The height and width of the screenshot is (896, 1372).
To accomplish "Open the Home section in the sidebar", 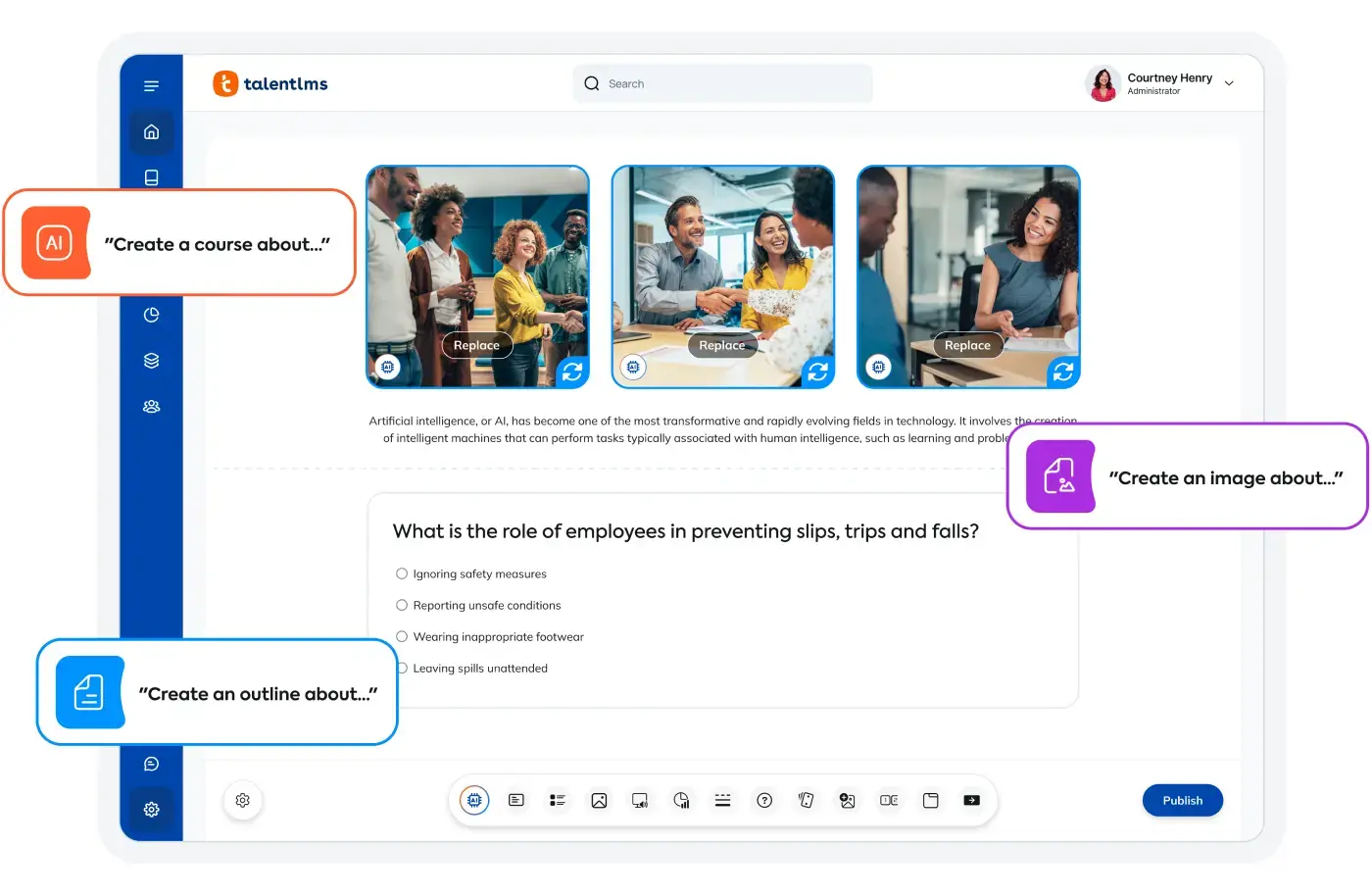I will (151, 132).
